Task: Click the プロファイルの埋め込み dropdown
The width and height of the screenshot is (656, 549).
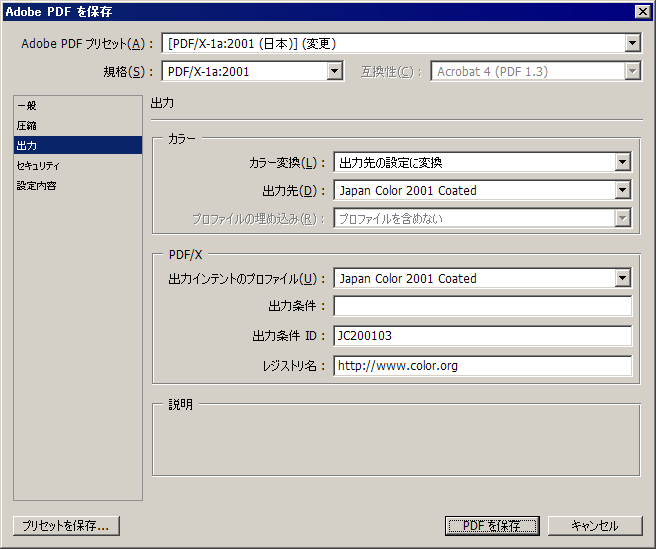Action: click(482, 218)
